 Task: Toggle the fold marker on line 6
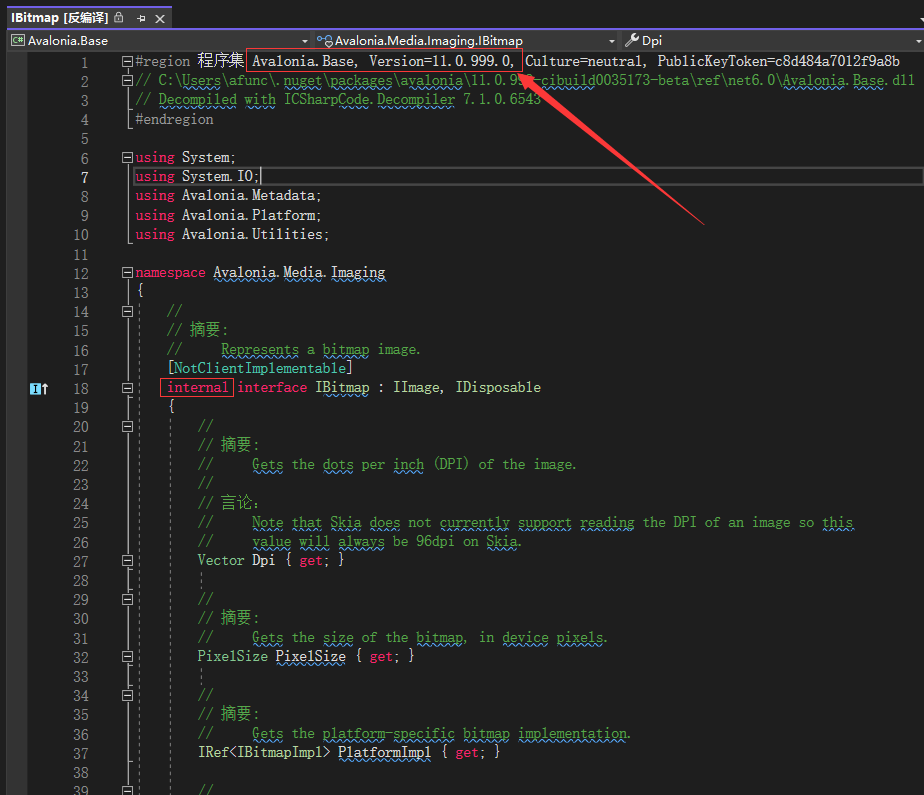127,157
